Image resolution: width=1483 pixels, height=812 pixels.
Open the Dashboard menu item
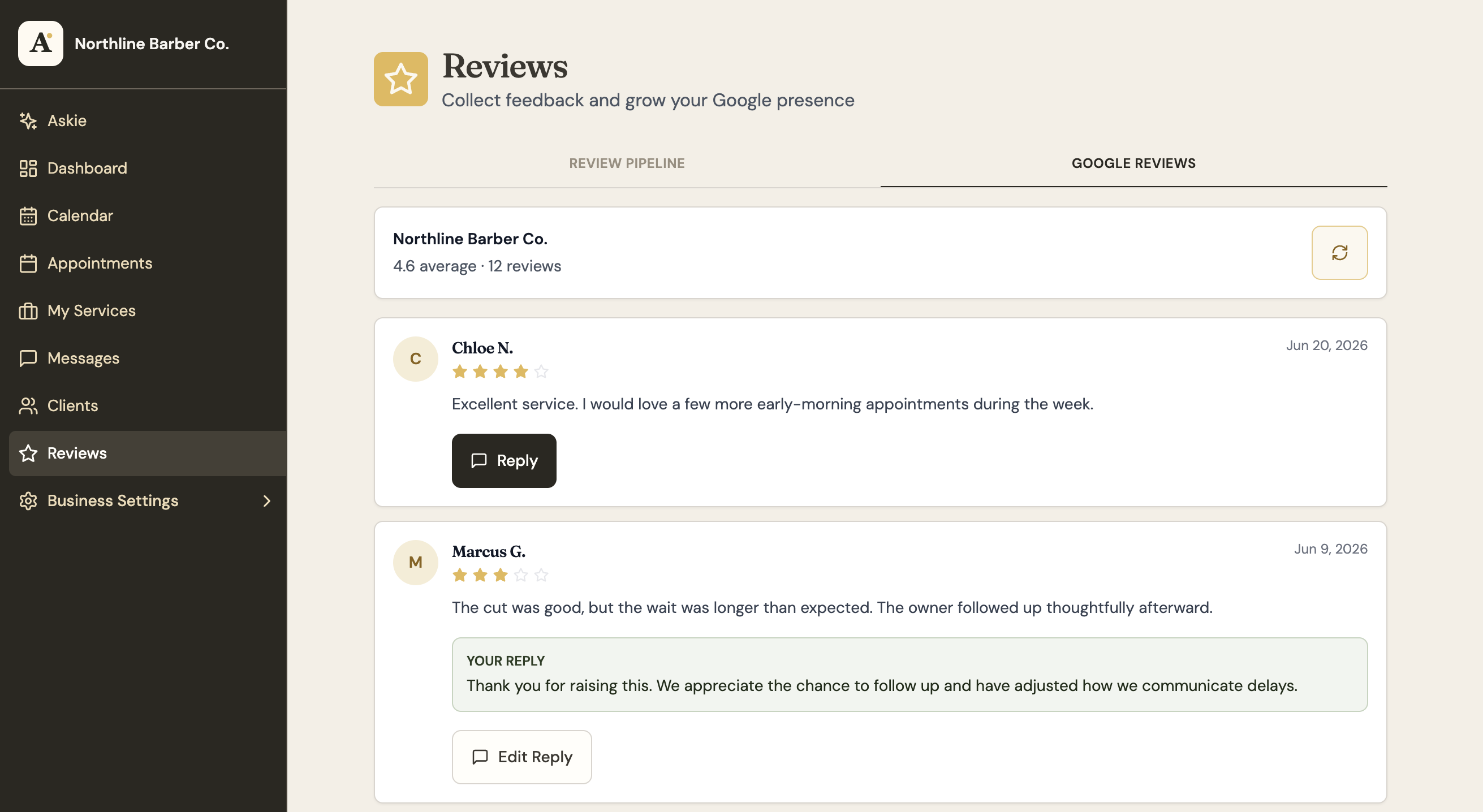pyautogui.click(x=148, y=169)
